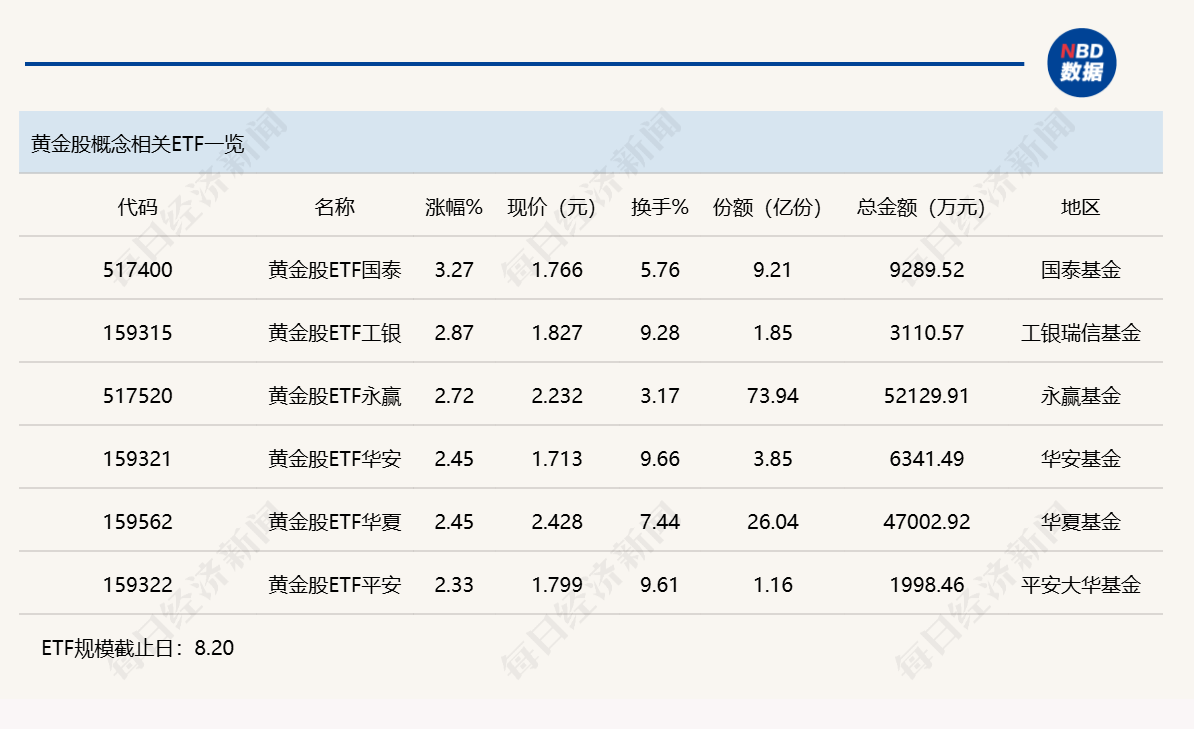
Task: Select total amount 1998.46
Action: [x=927, y=585]
